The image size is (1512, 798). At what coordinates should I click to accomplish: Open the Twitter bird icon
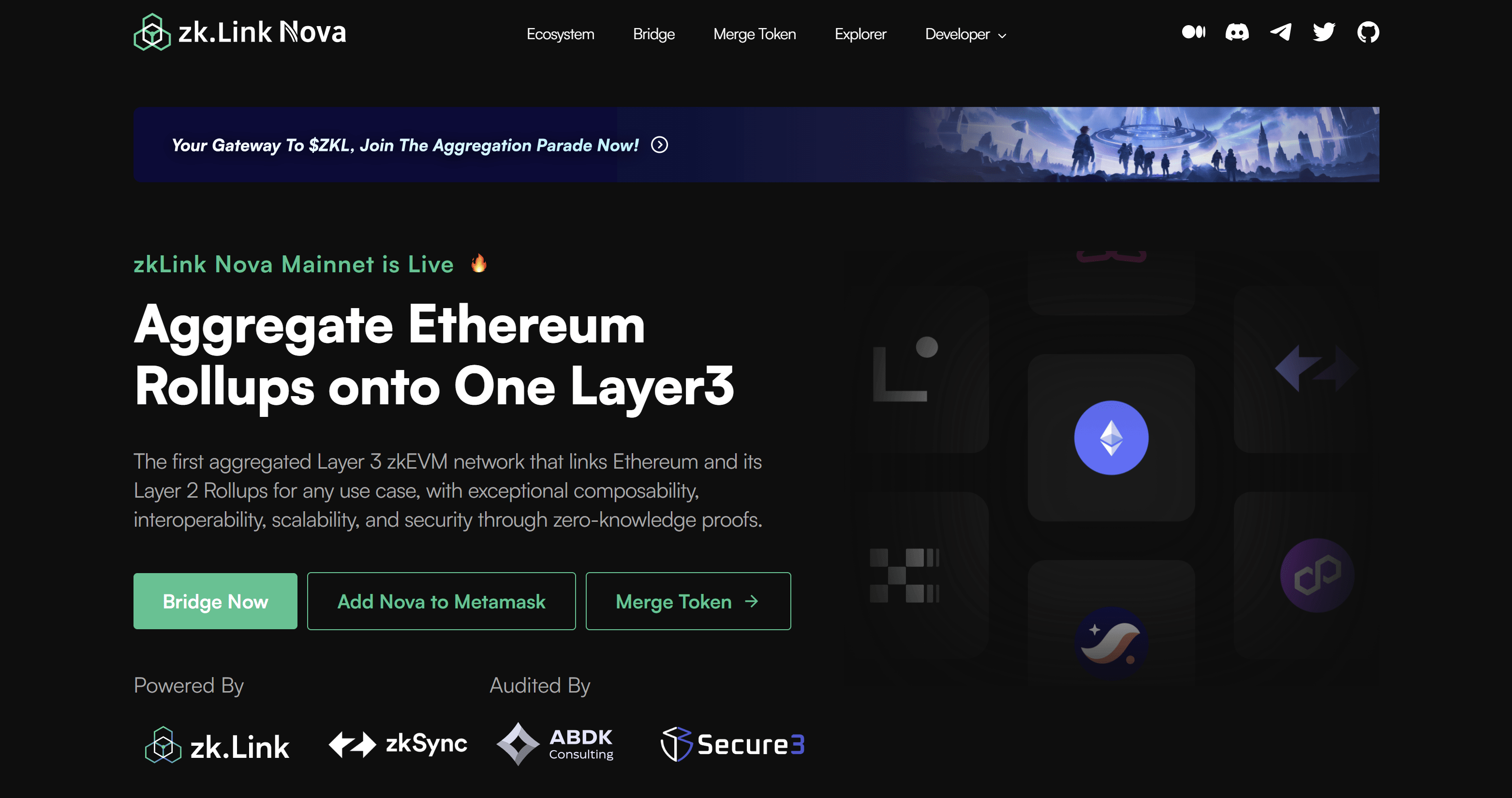(1324, 32)
